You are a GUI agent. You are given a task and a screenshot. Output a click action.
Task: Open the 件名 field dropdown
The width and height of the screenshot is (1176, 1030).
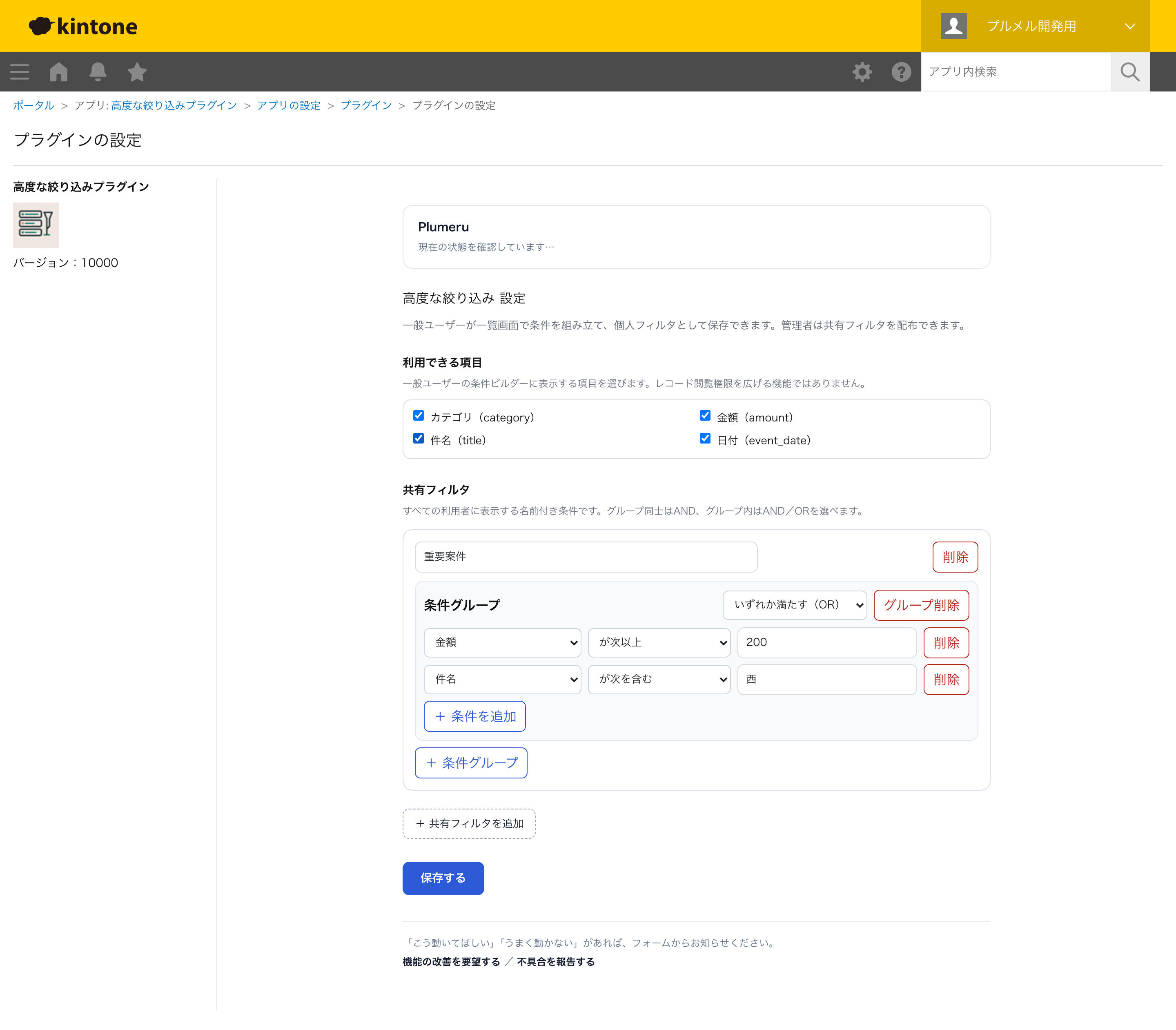[x=502, y=680]
